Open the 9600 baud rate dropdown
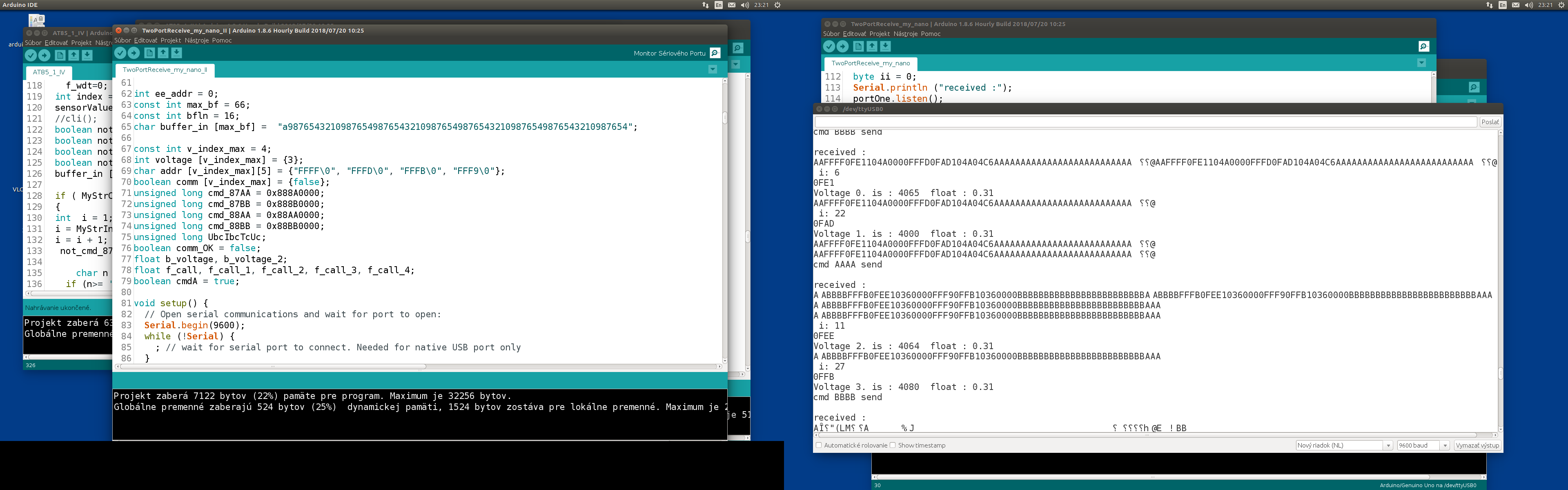This screenshot has height=490, width=1568. 1423,445
